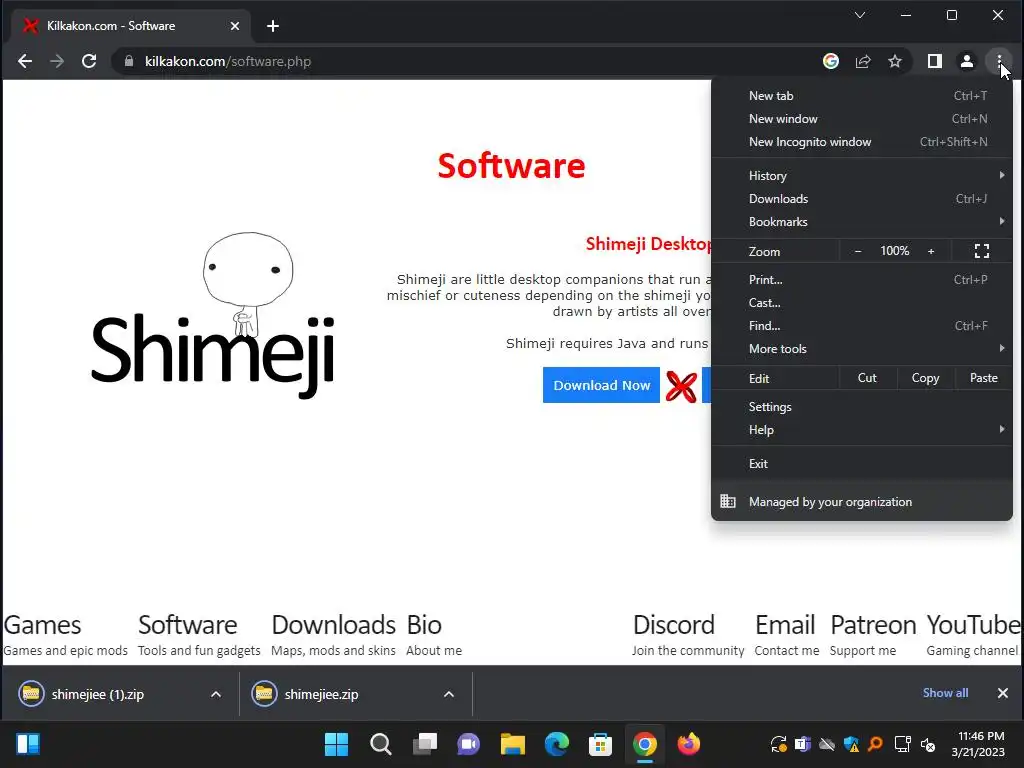The height and width of the screenshot is (768, 1024).
Task: Expand options for shimejiee (1).zip
Action: point(216,694)
